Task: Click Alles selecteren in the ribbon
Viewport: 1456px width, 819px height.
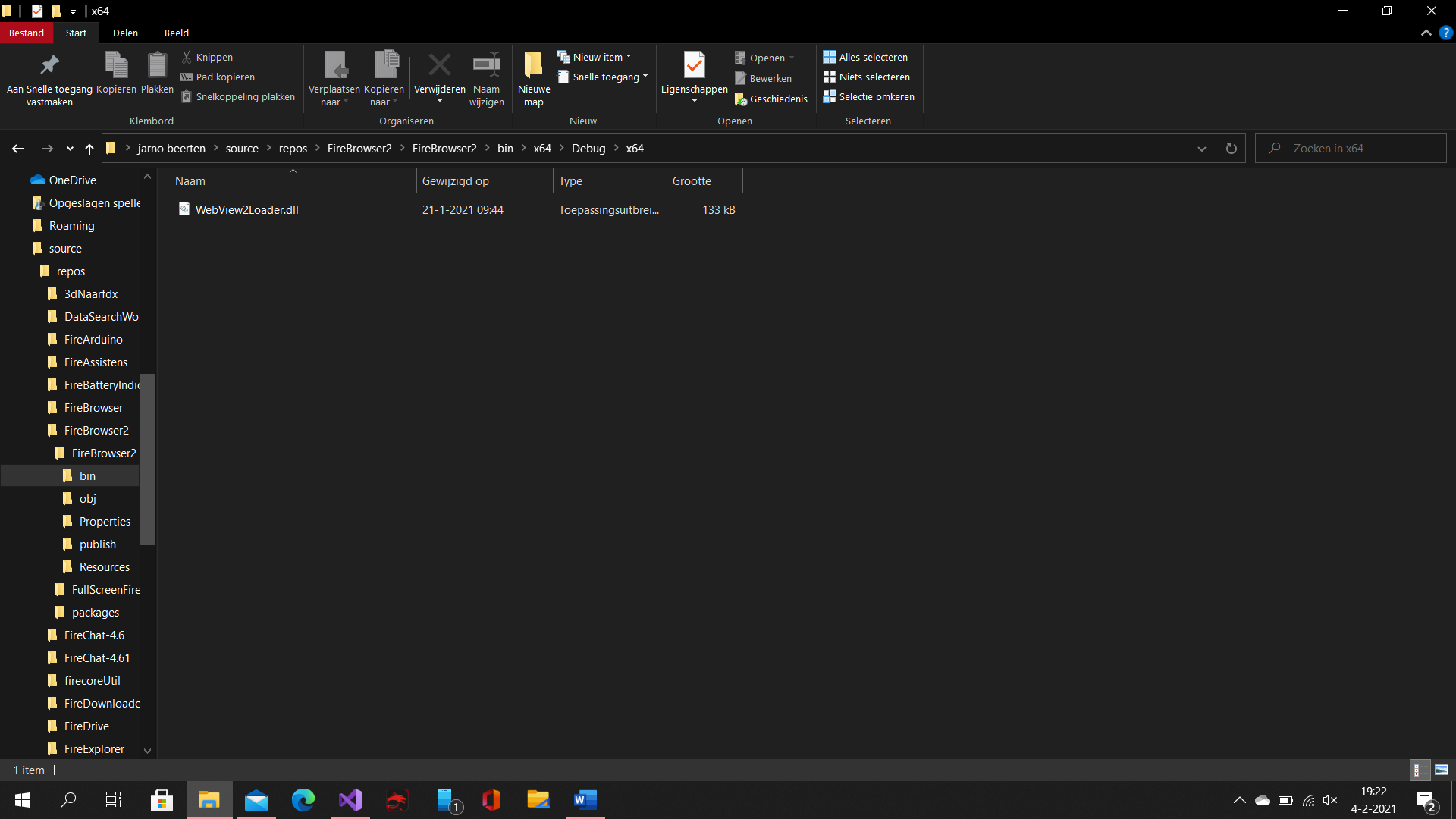Action: [x=865, y=57]
